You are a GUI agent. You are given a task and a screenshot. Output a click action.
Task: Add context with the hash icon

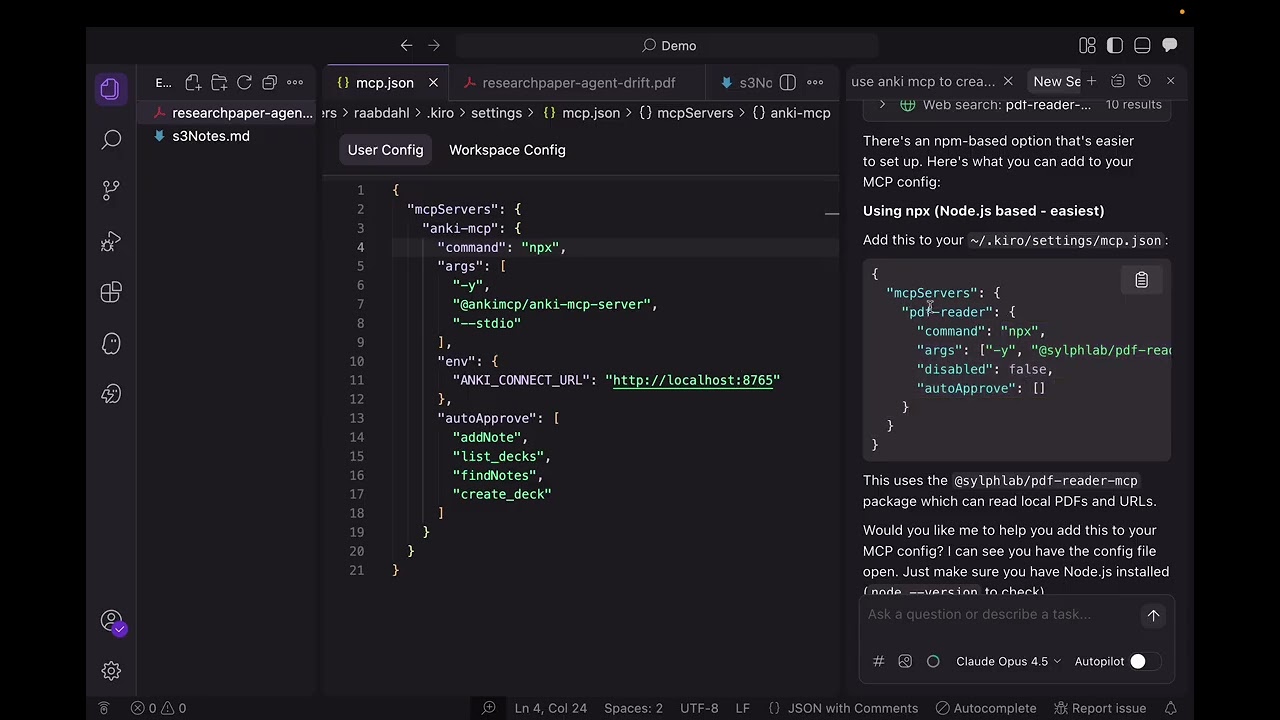878,661
